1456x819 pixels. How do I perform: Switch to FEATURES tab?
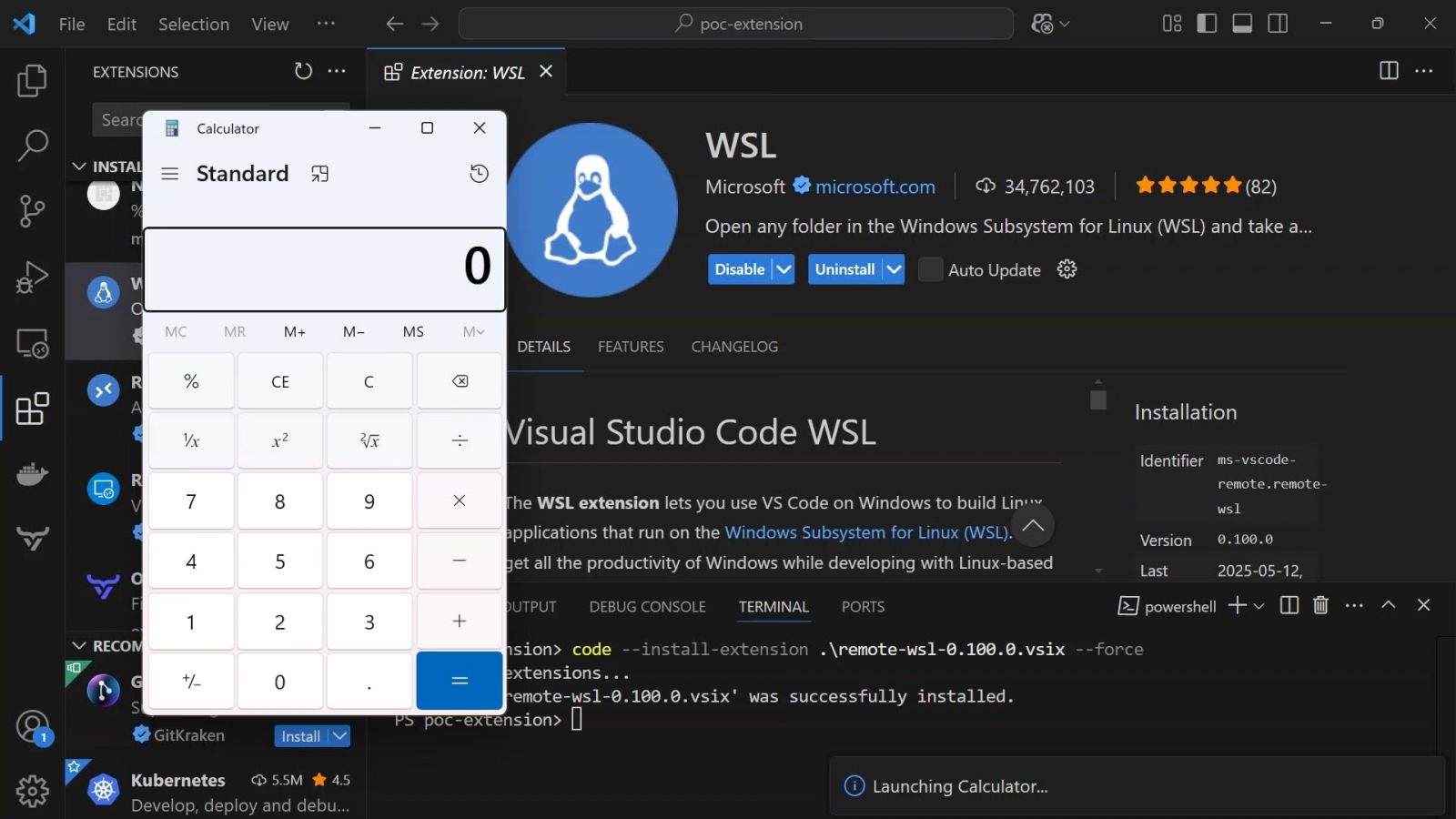click(x=631, y=347)
